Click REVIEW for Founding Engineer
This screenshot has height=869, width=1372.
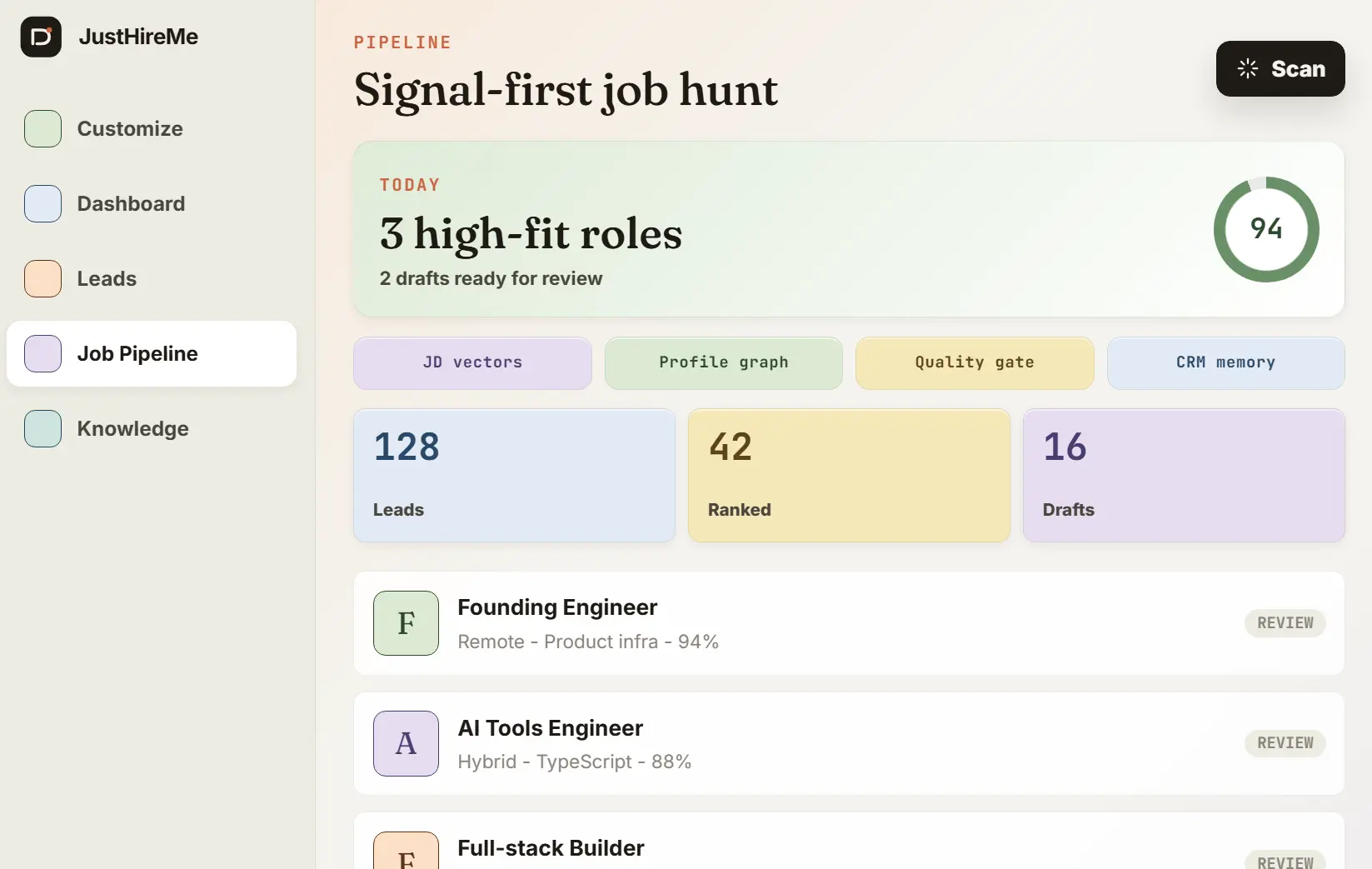(x=1285, y=623)
